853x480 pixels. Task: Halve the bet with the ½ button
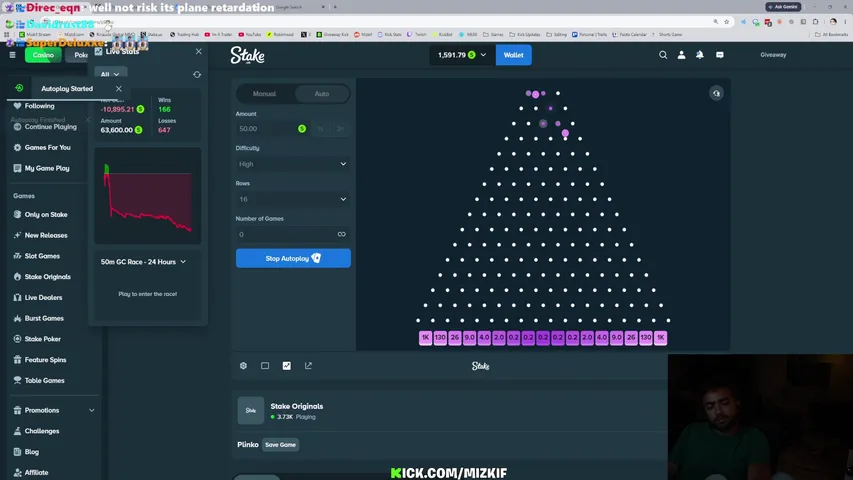pos(320,129)
